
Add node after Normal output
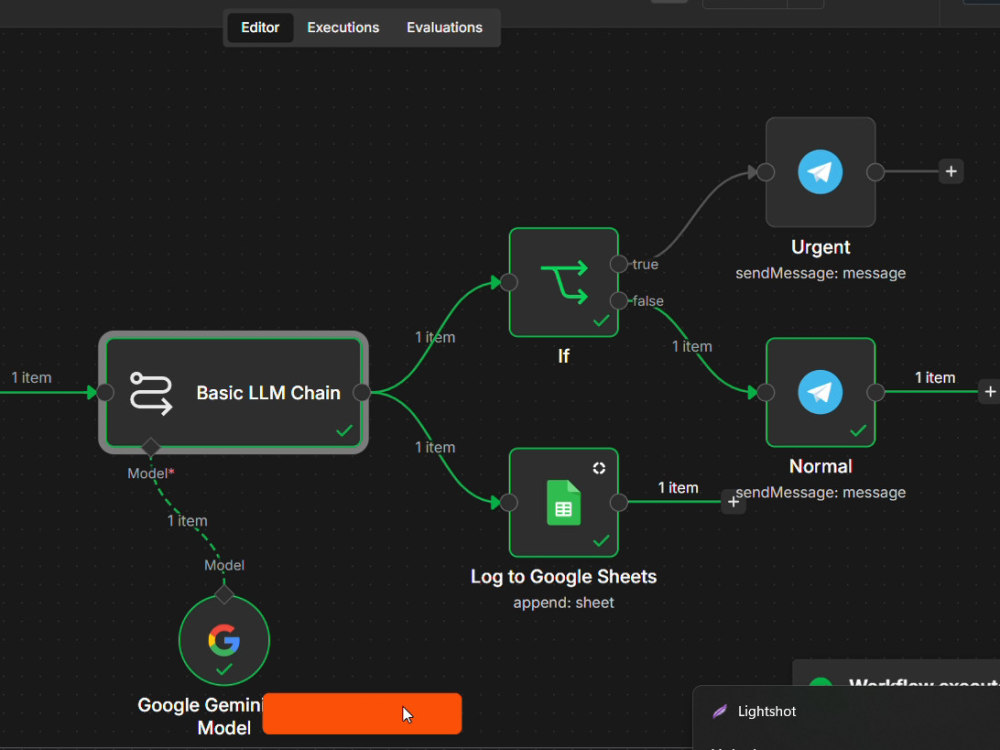(990, 392)
